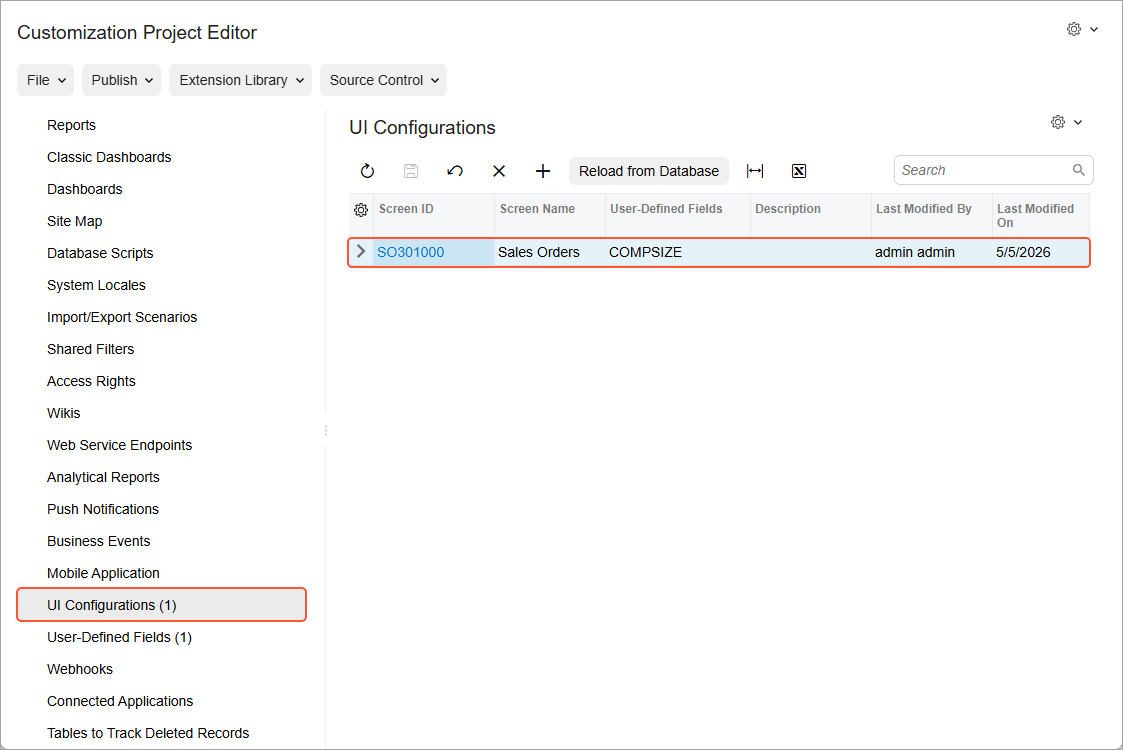Viewport: 1123px width, 750px height.
Task: Select Shared Filters
Action: [x=90, y=350]
